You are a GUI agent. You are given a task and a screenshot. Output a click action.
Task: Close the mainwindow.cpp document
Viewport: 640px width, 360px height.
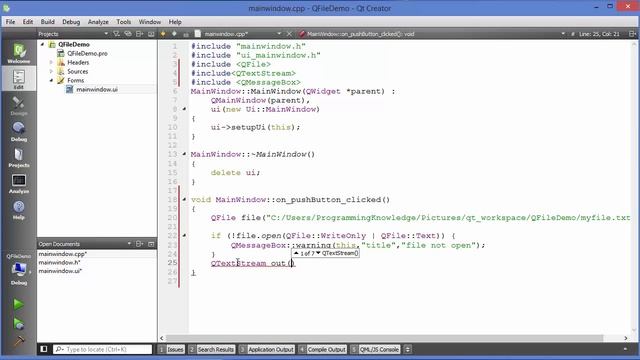(x=289, y=34)
